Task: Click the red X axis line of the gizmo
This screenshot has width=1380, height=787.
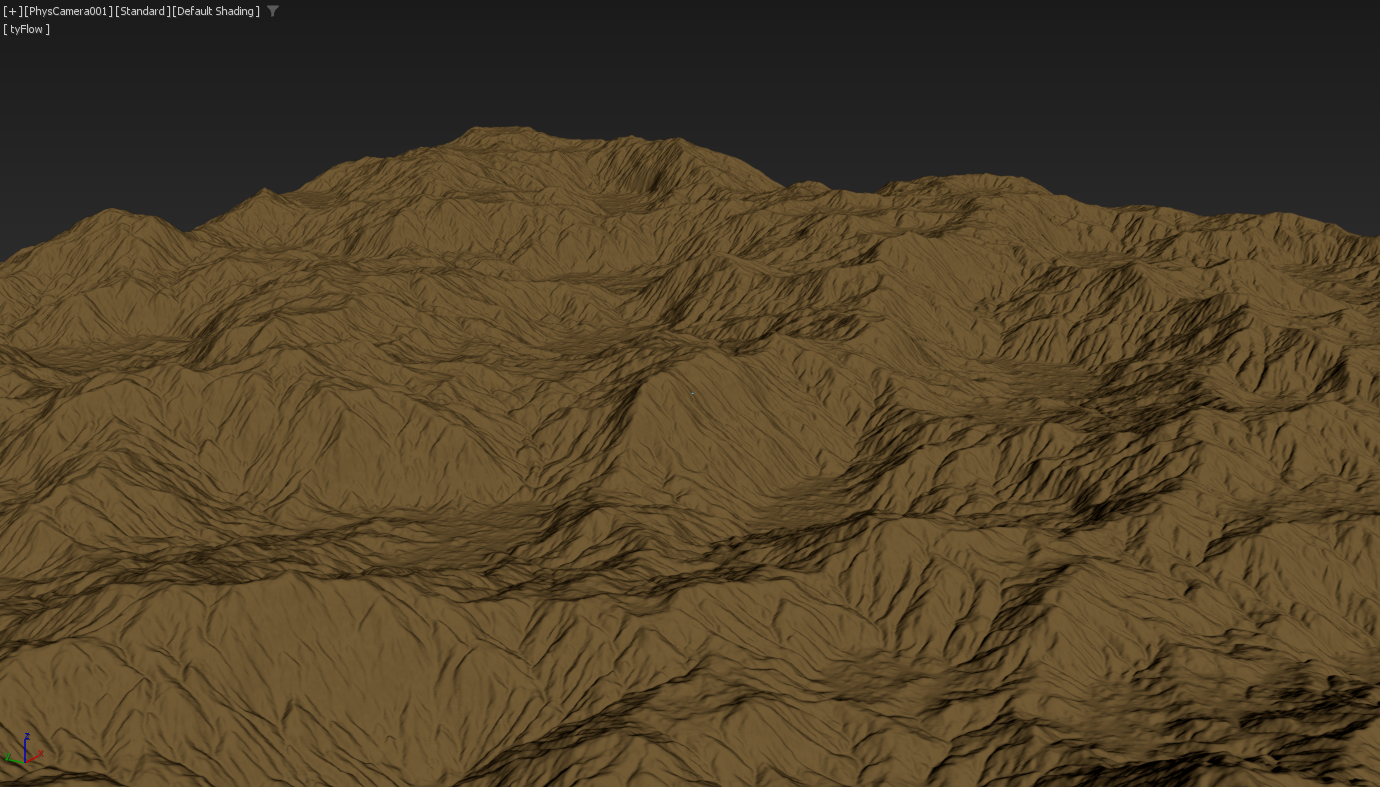Action: (32, 757)
